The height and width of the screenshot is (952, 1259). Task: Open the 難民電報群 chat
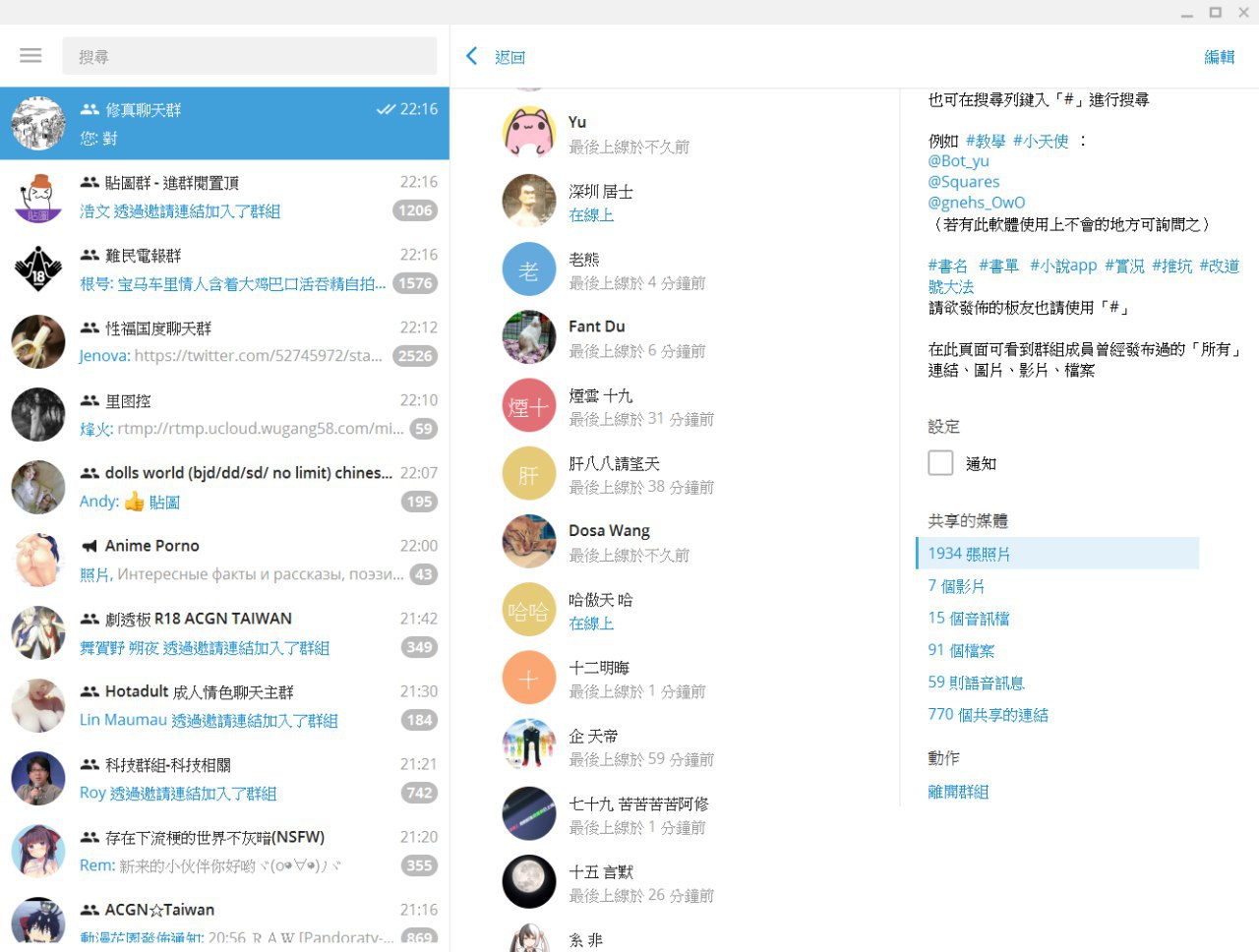coord(224,268)
